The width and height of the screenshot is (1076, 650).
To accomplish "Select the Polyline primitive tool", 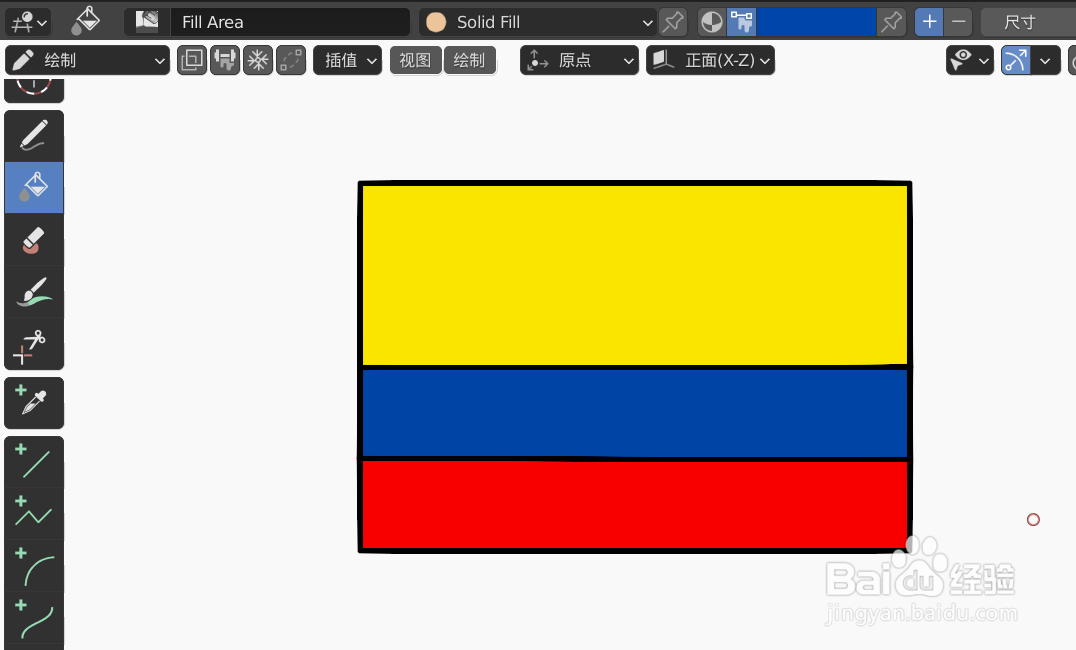I will coord(34,514).
